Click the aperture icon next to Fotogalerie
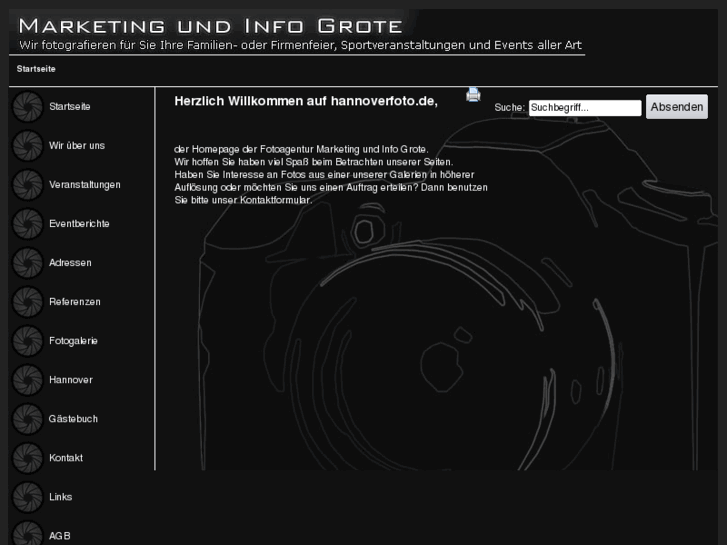Viewport: 727px width, 545px height. [x=27, y=341]
